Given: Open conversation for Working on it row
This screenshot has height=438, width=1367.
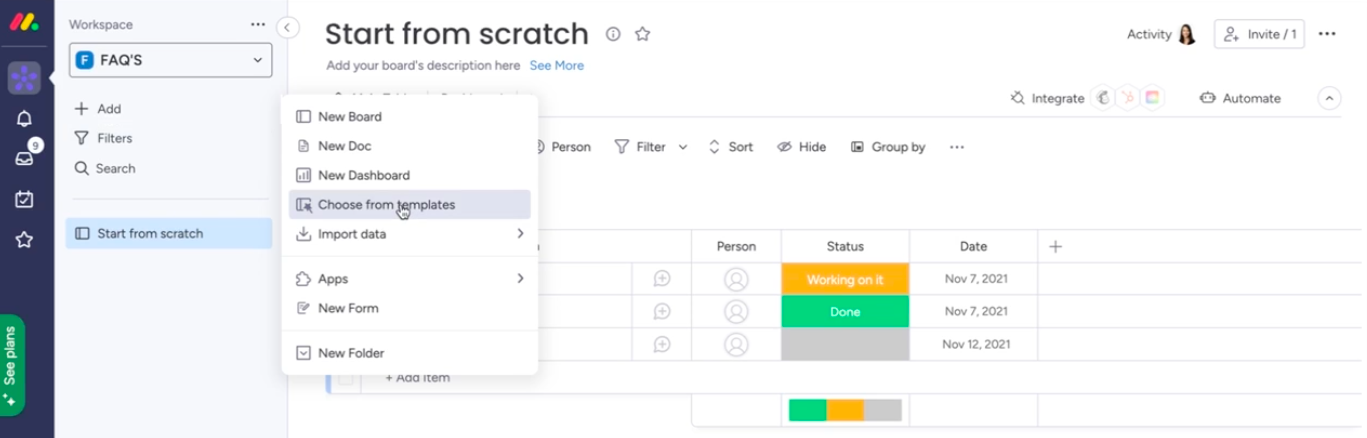Looking at the screenshot, I should pyautogui.click(x=661, y=279).
